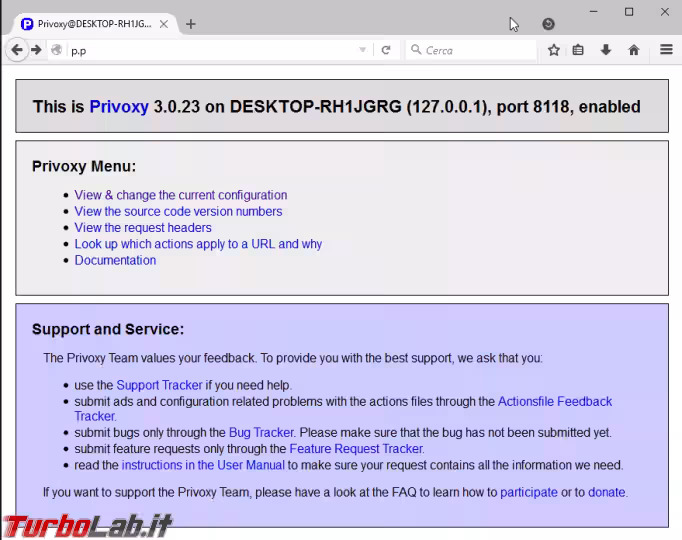Open the Privoxy link in the header
This screenshot has height=540, width=682.
(x=119, y=107)
